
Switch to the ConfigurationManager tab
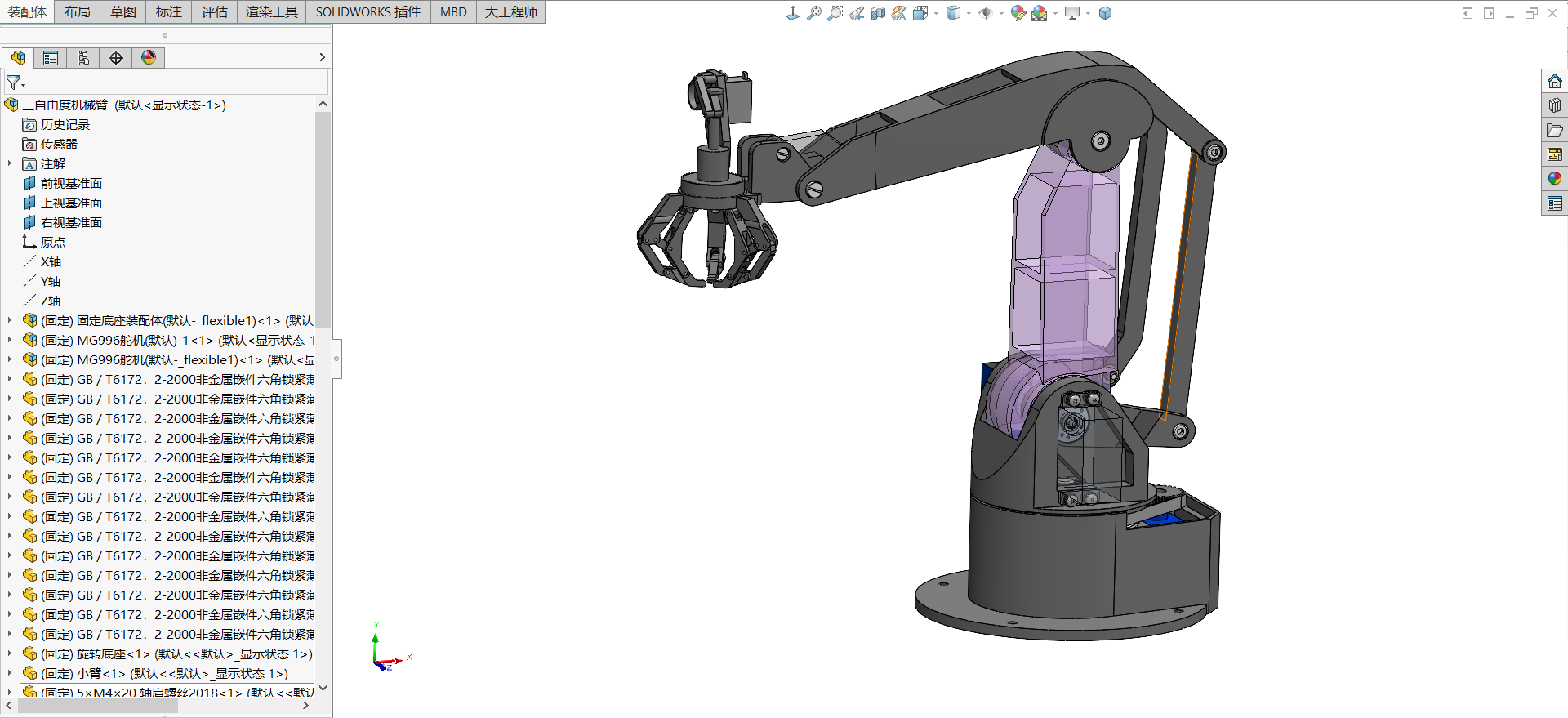(x=83, y=58)
